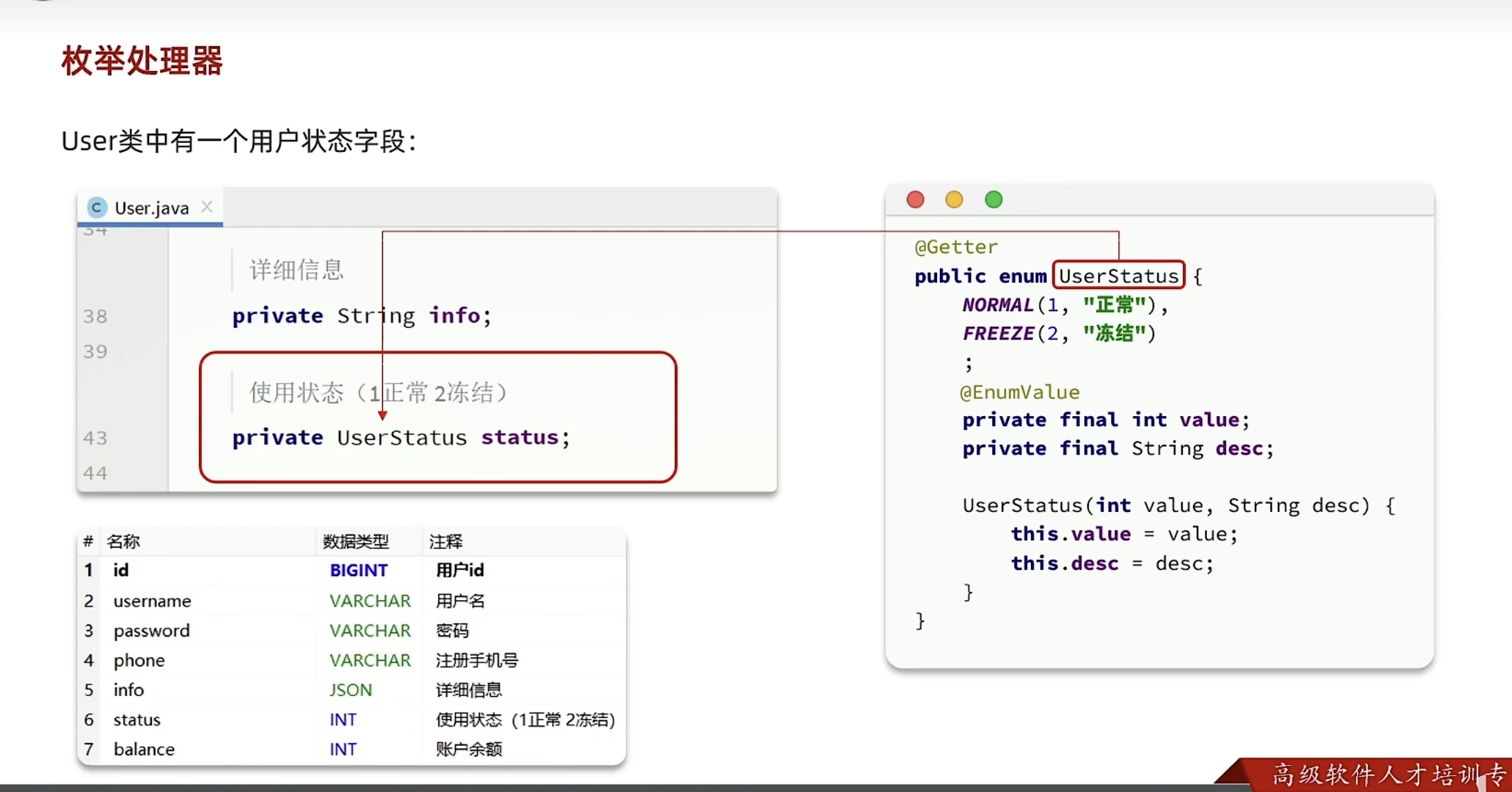
Task: Click the @Getter annotation
Action: (x=956, y=247)
